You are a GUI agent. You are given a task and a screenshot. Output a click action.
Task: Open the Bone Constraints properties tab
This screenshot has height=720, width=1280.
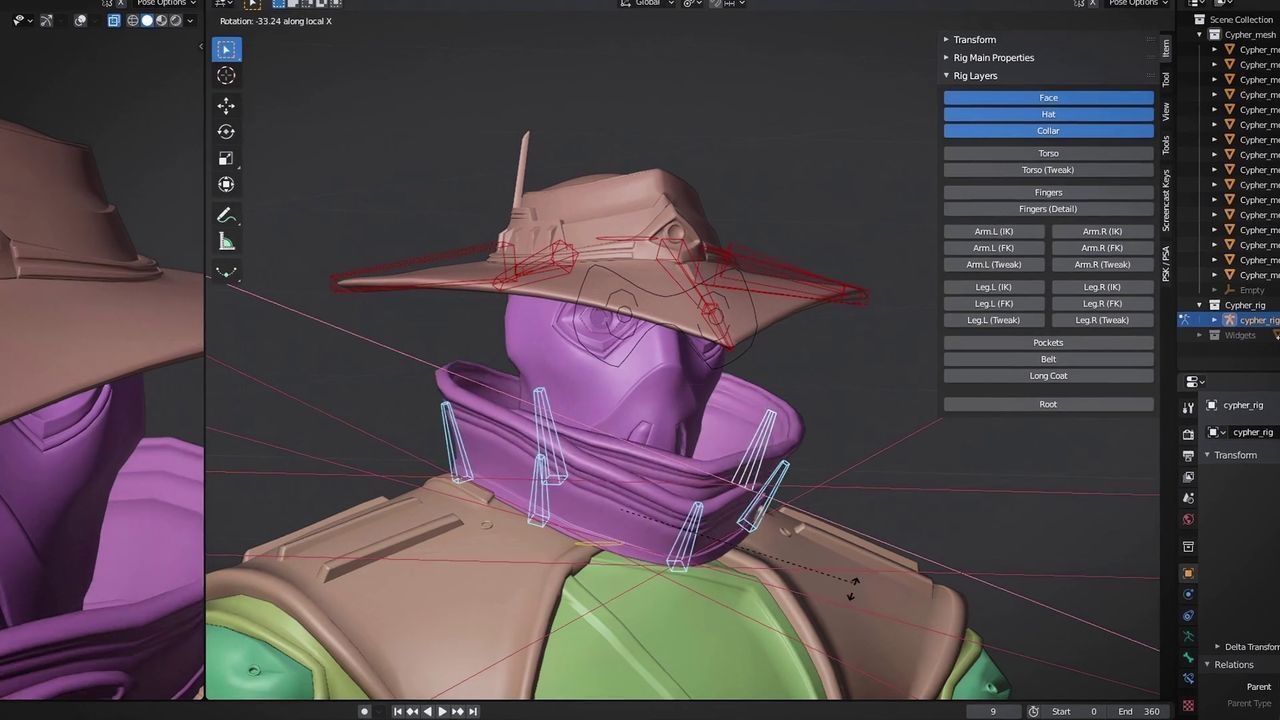1188,678
